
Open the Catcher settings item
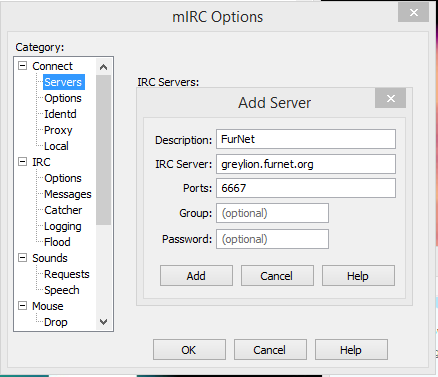point(63,210)
